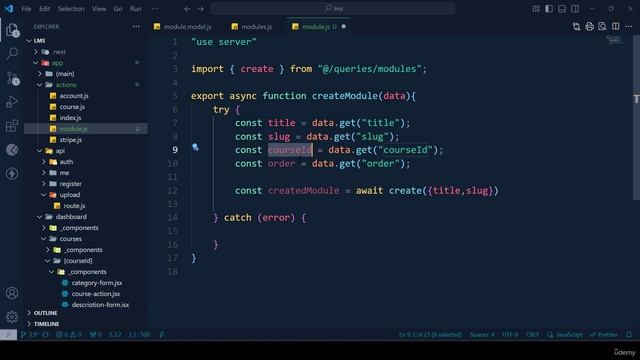
Task: Switch to the modules.js tab
Action: [252, 27]
